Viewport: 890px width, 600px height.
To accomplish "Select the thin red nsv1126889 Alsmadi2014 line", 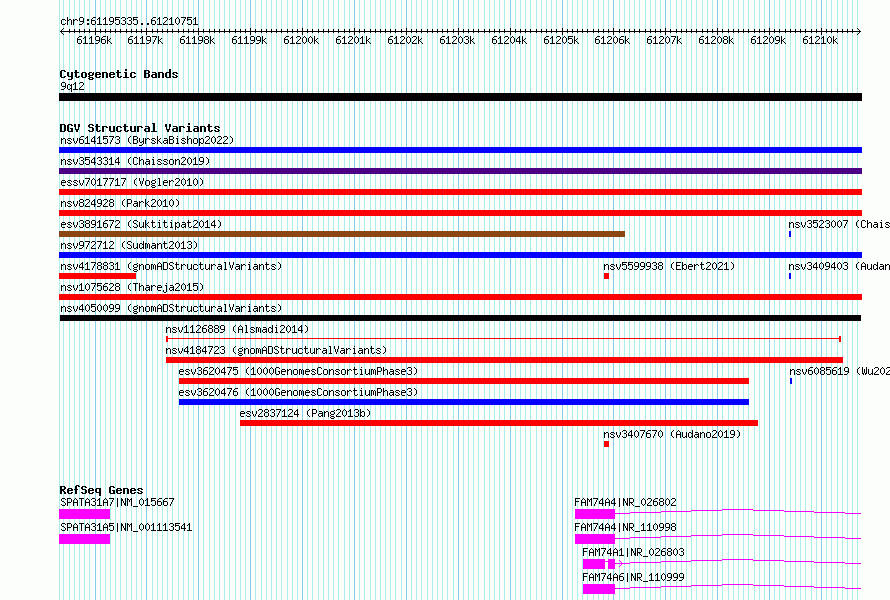I will point(503,339).
